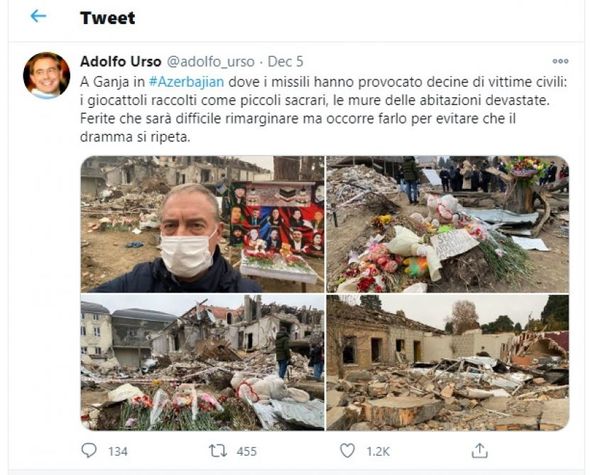Open the reply speech bubble icon
590x475 pixels.
coord(89,451)
